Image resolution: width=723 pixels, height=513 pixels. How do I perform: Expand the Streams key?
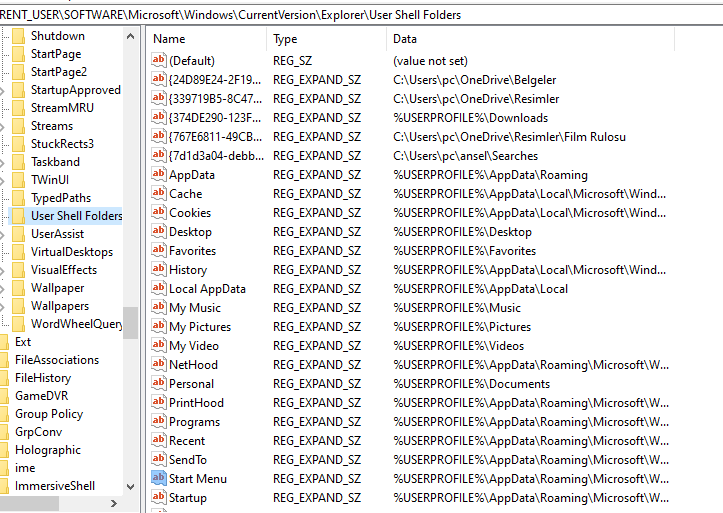pyautogui.click(x=2, y=126)
